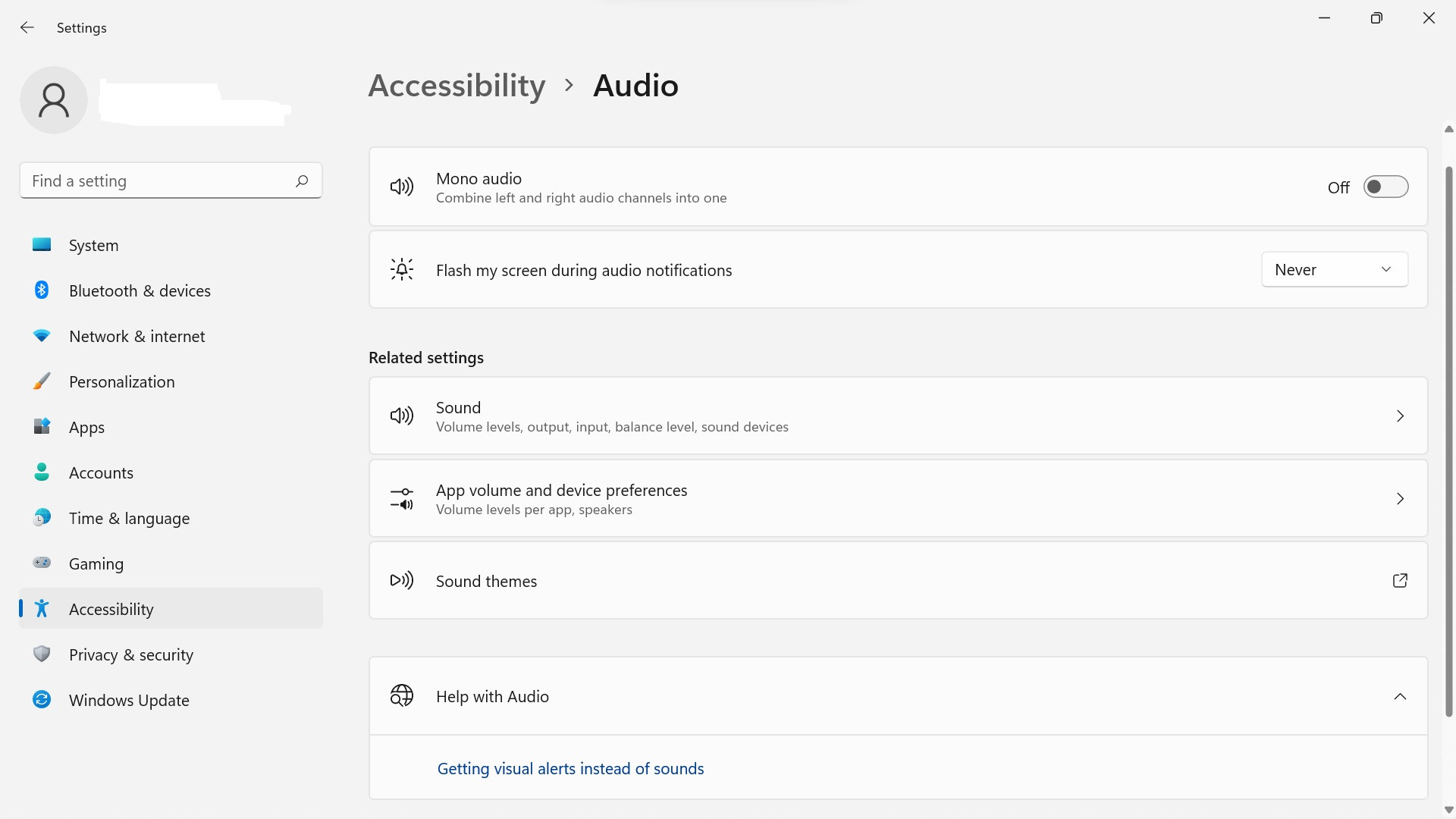Close the Settings window
The width and height of the screenshot is (1456, 819).
point(1429,17)
